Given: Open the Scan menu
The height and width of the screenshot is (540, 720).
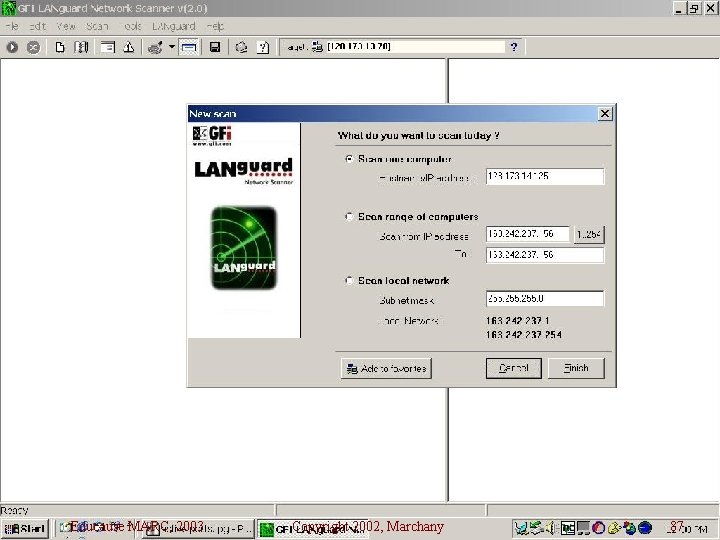Looking at the screenshot, I should 97,27.
